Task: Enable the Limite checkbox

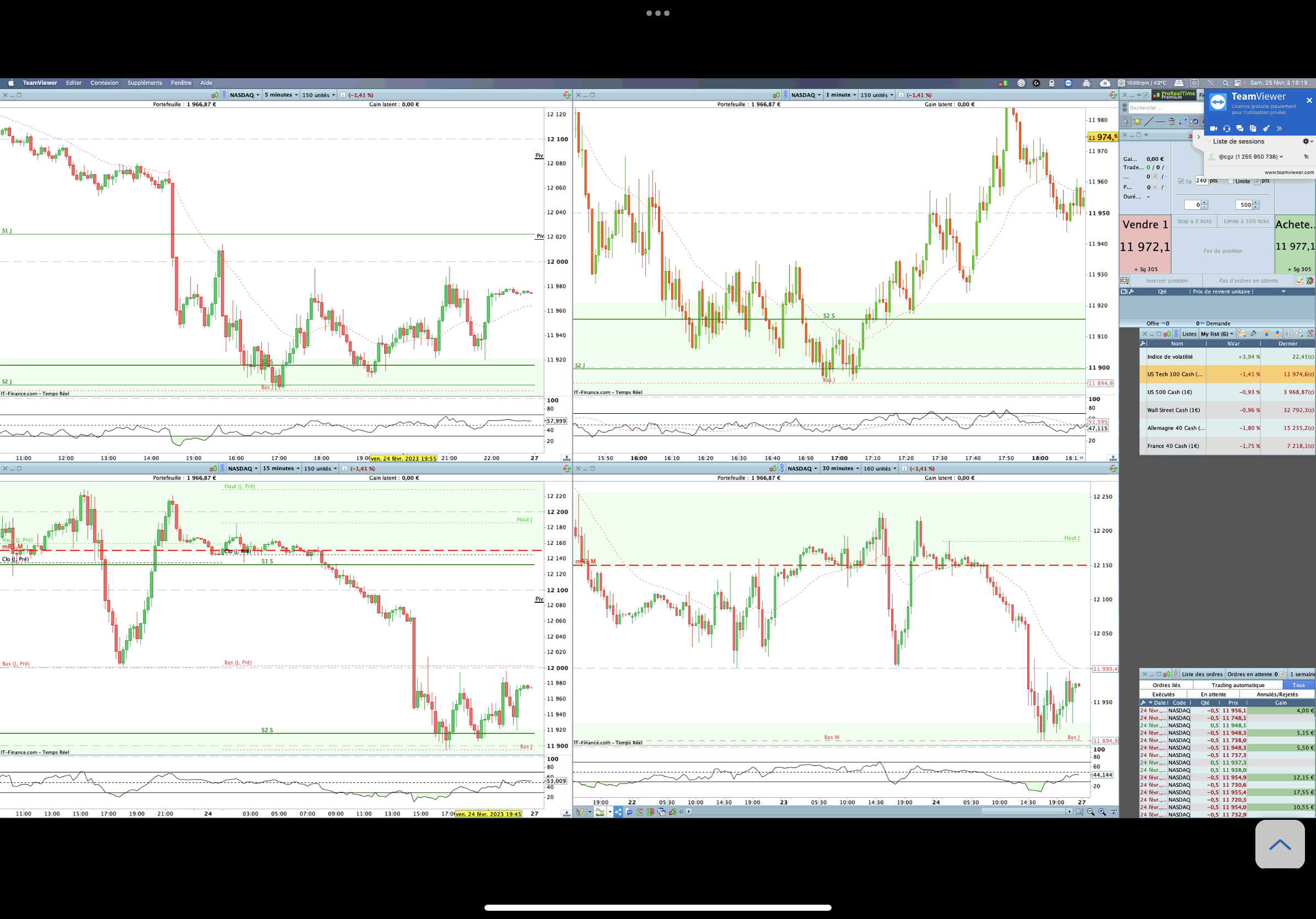Action: click(x=1231, y=181)
